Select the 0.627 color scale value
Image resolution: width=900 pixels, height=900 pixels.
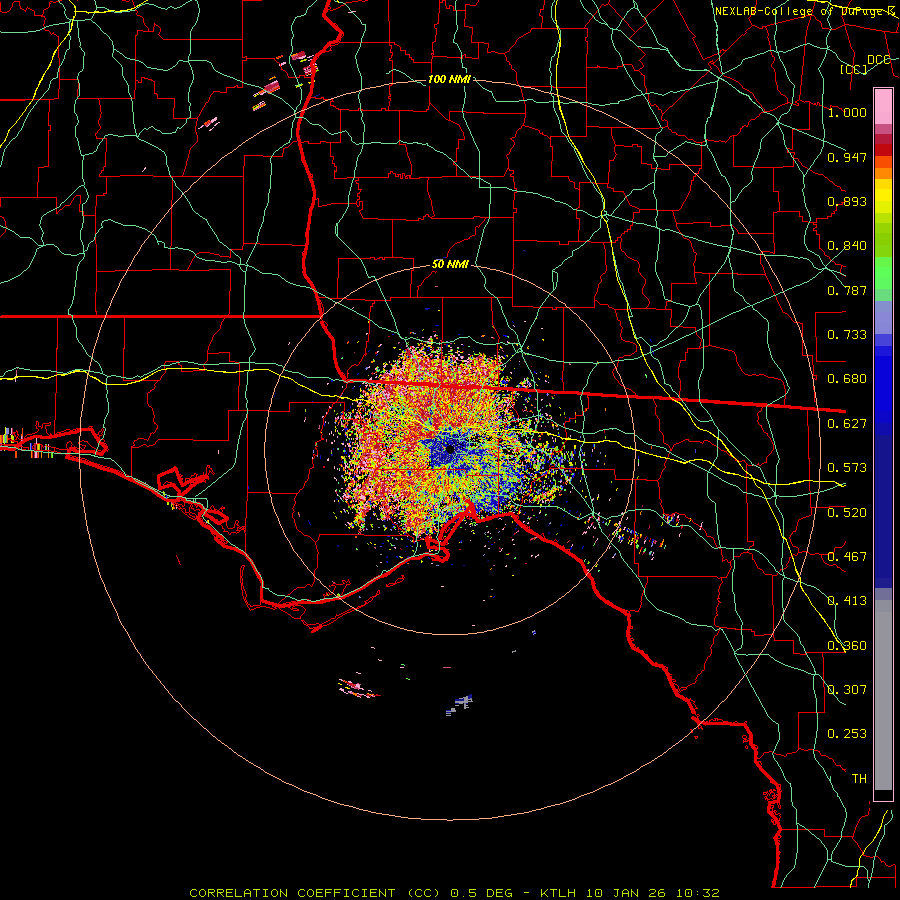(x=847, y=424)
